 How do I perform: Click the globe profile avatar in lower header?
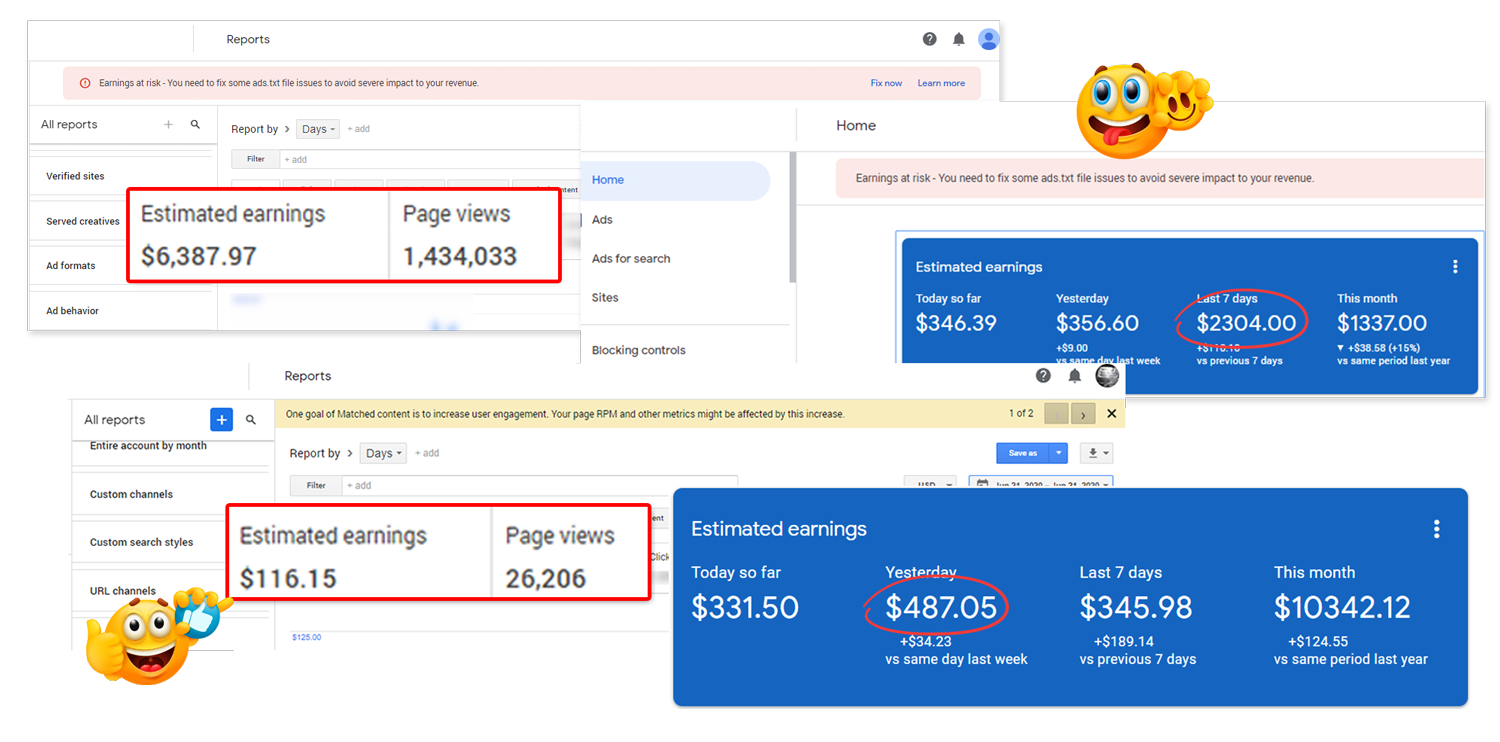coord(1106,376)
